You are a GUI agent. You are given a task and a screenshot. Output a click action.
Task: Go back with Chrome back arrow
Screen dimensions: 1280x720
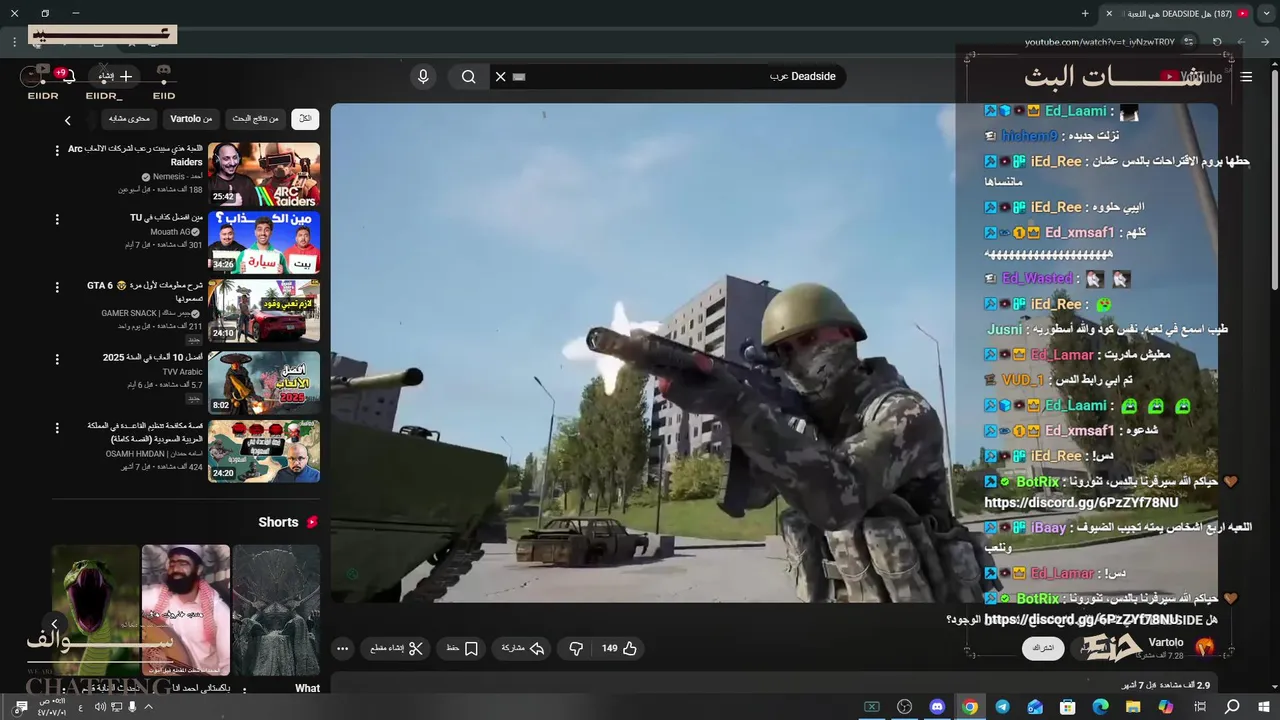1265,42
